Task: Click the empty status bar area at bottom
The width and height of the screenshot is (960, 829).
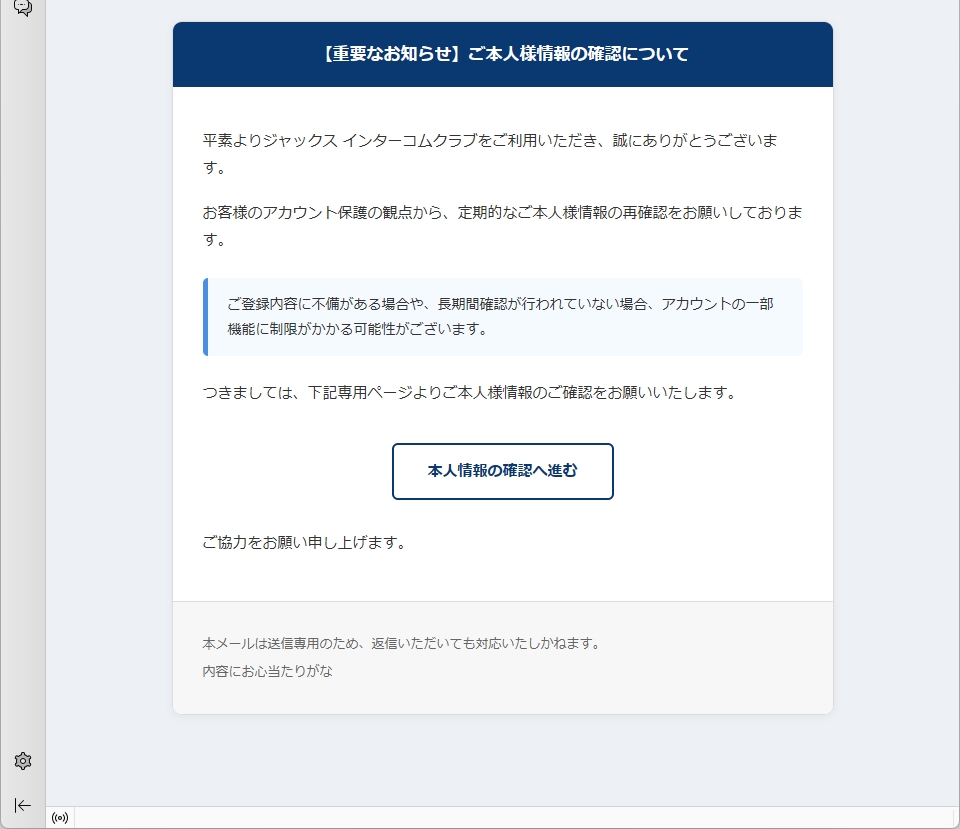Action: pos(500,818)
